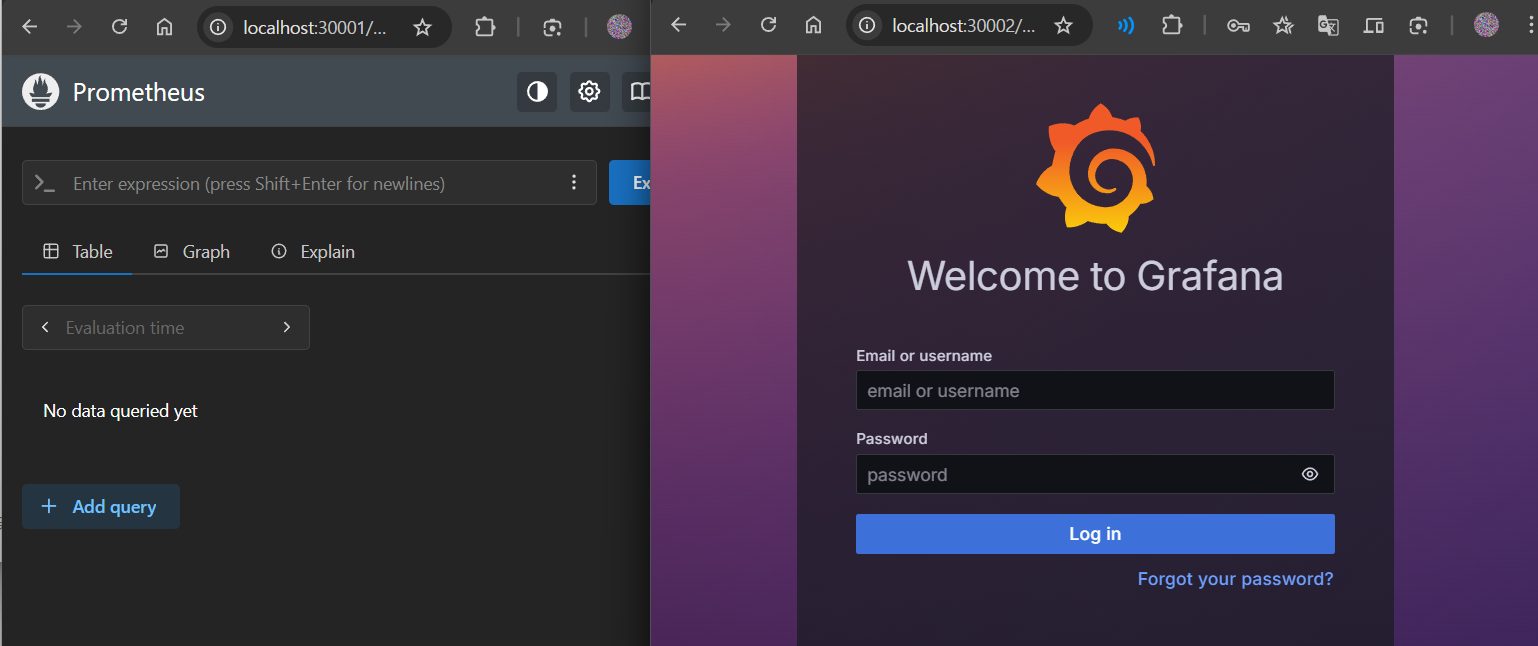Go forward in the Prometheus browser window
Image resolution: width=1538 pixels, height=646 pixels.
[x=74, y=27]
